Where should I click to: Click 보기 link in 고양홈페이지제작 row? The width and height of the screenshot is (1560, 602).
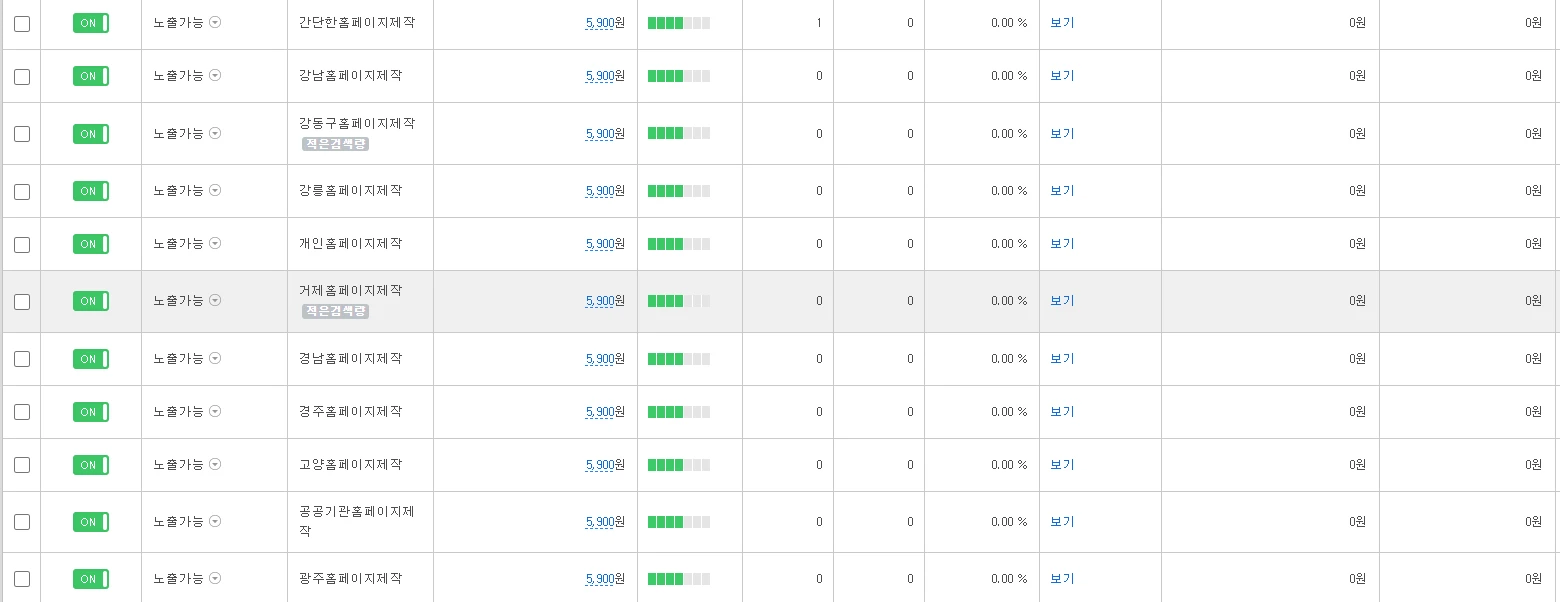(1061, 465)
